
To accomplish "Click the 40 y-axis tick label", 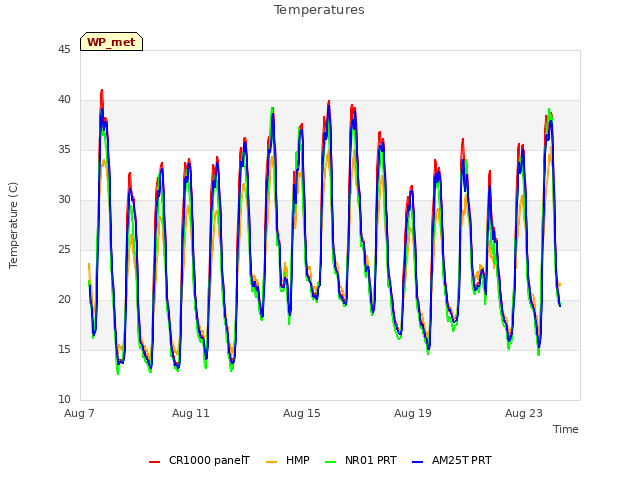I will point(64,100).
